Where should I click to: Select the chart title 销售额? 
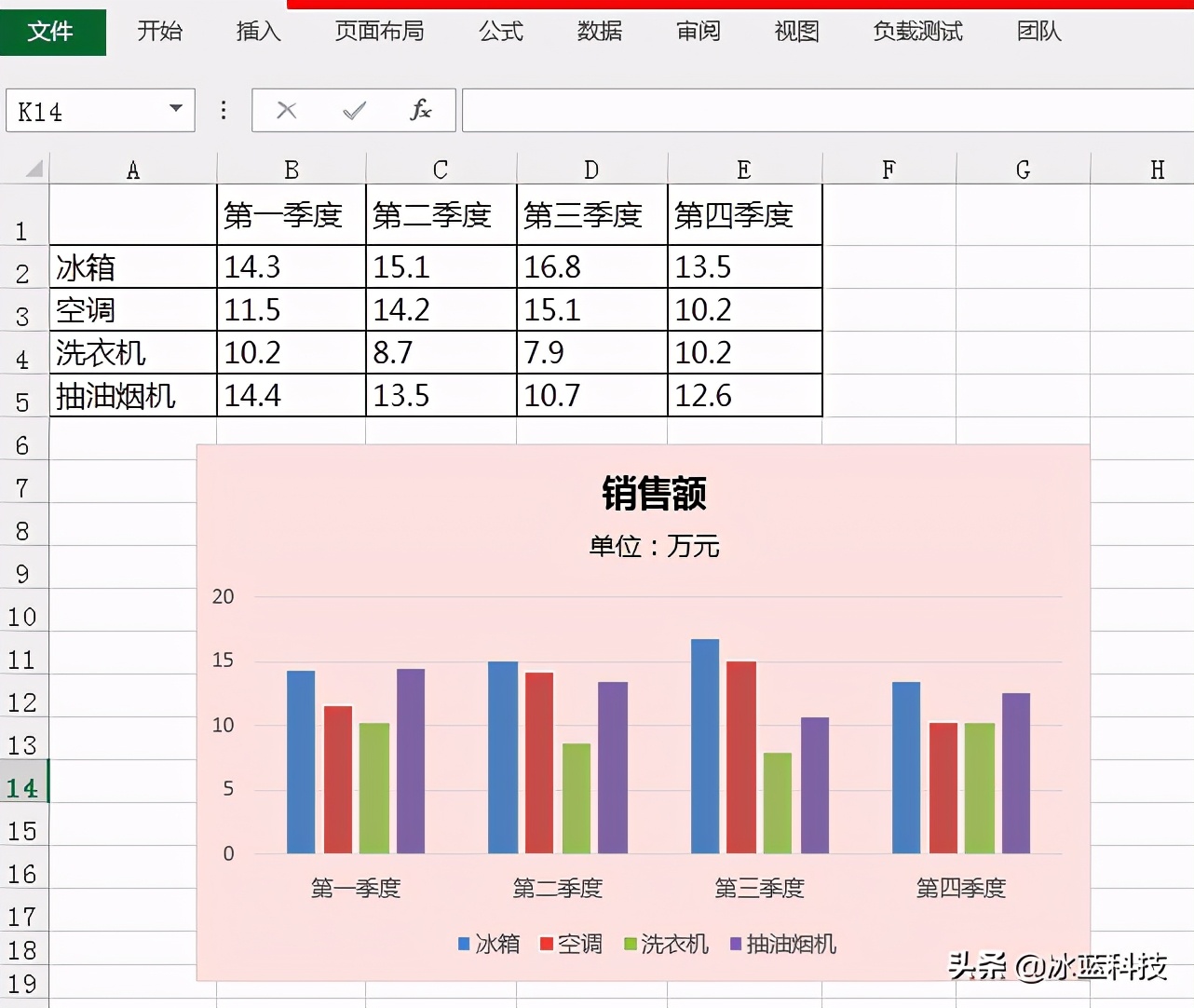coord(654,493)
